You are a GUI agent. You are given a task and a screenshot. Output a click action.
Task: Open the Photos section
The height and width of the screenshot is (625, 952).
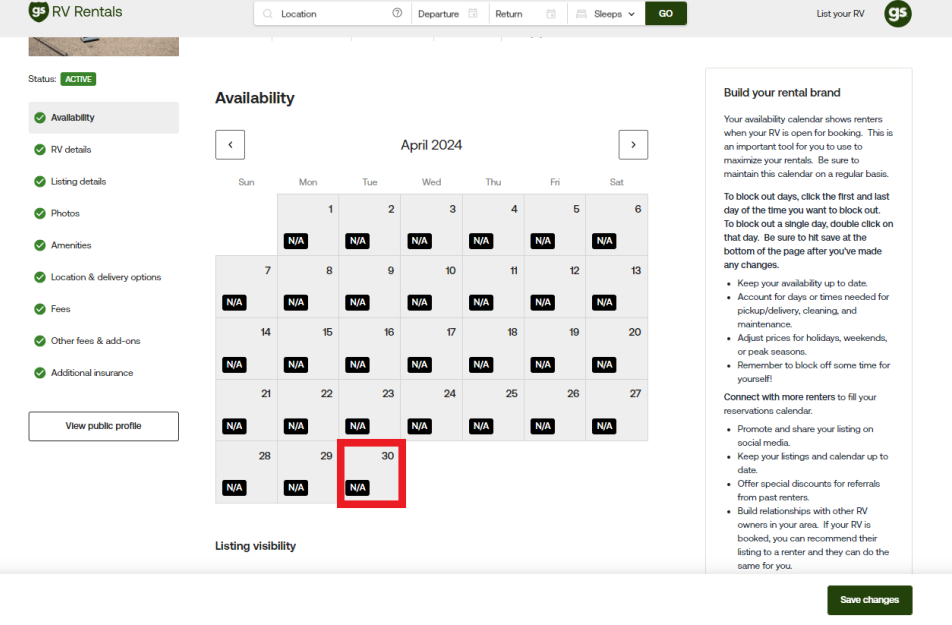tap(65, 213)
